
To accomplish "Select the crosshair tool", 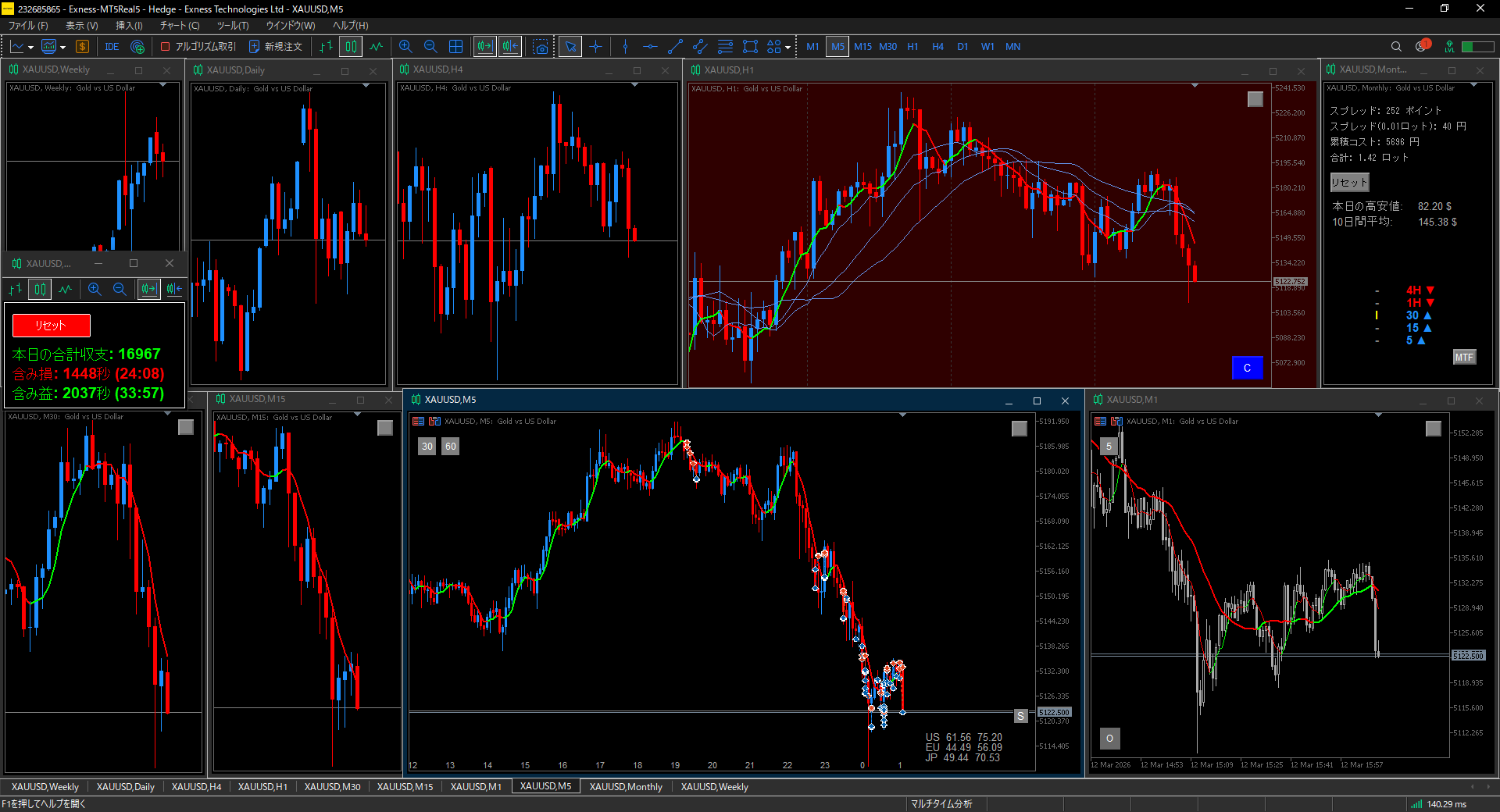I will click(x=596, y=47).
